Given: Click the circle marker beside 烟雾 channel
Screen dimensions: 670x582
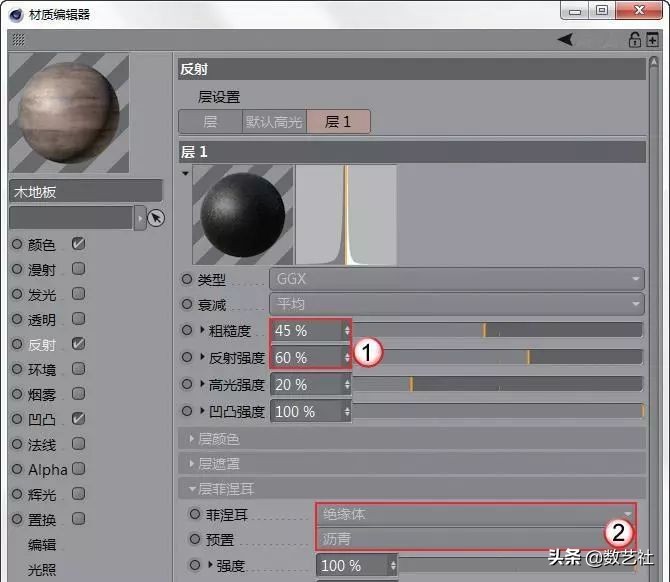Looking at the screenshot, I should tap(17, 394).
